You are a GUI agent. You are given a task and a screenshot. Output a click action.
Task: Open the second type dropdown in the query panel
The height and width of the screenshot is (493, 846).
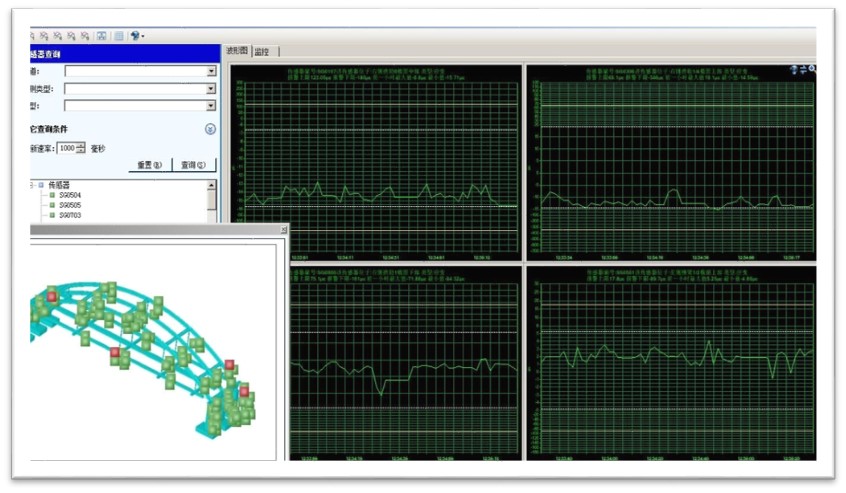211,88
